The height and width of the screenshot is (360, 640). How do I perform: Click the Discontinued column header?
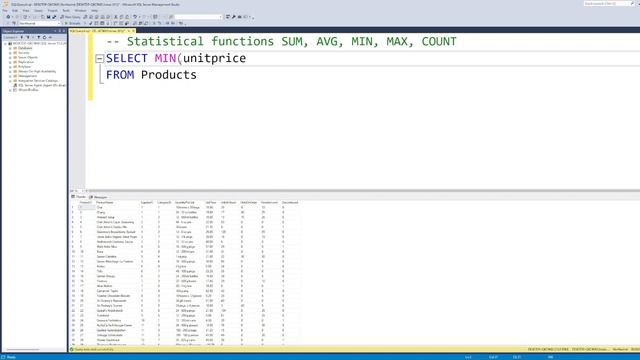pos(290,202)
